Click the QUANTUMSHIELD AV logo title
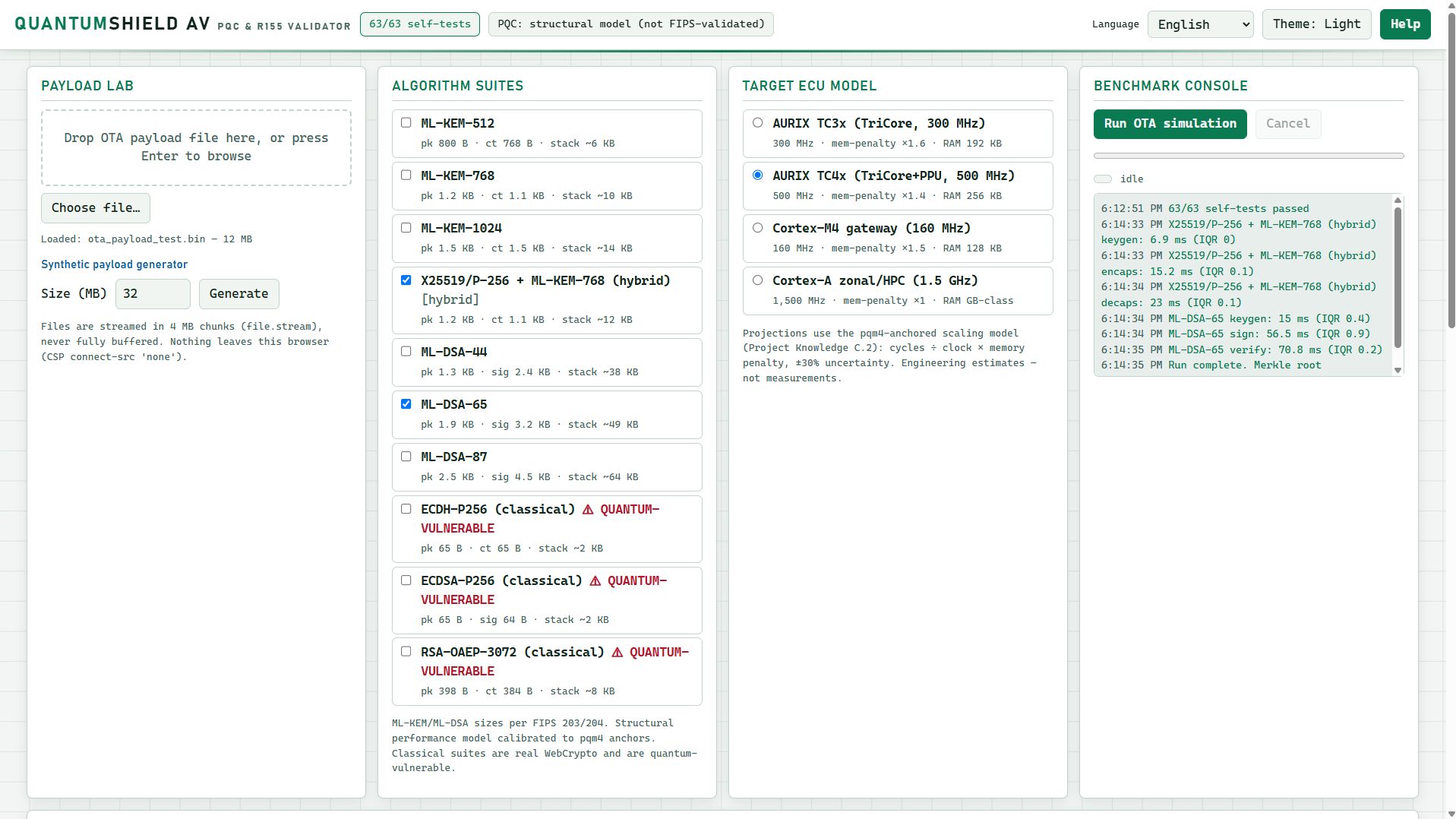This screenshot has width=1456, height=819. click(x=112, y=24)
